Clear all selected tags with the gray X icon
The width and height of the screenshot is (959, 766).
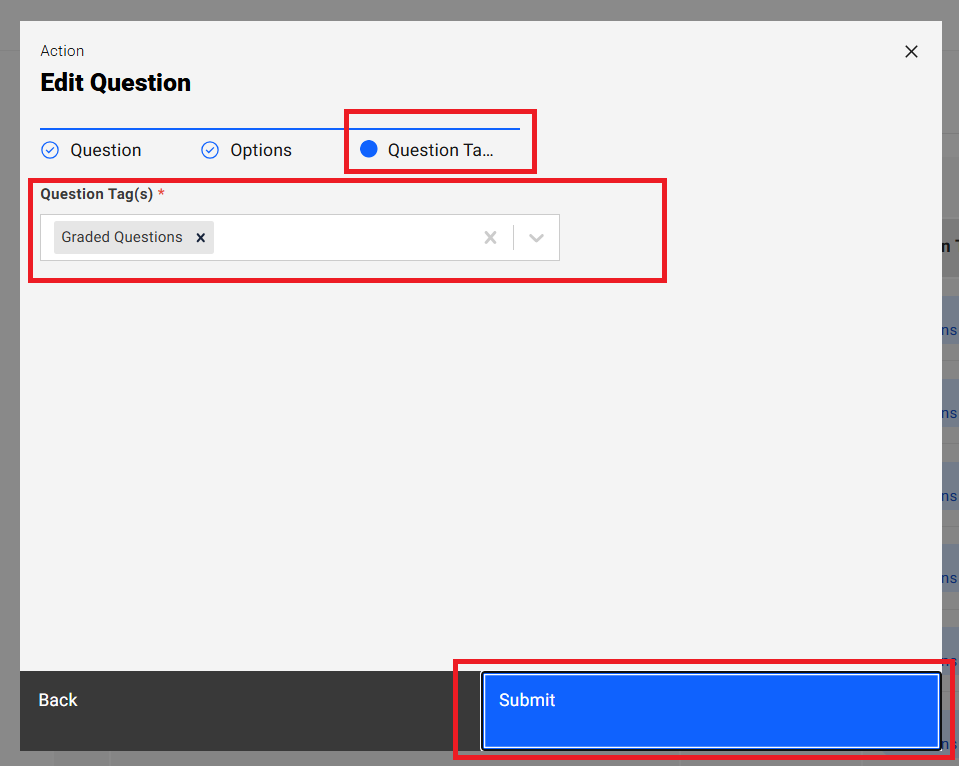(x=489, y=237)
